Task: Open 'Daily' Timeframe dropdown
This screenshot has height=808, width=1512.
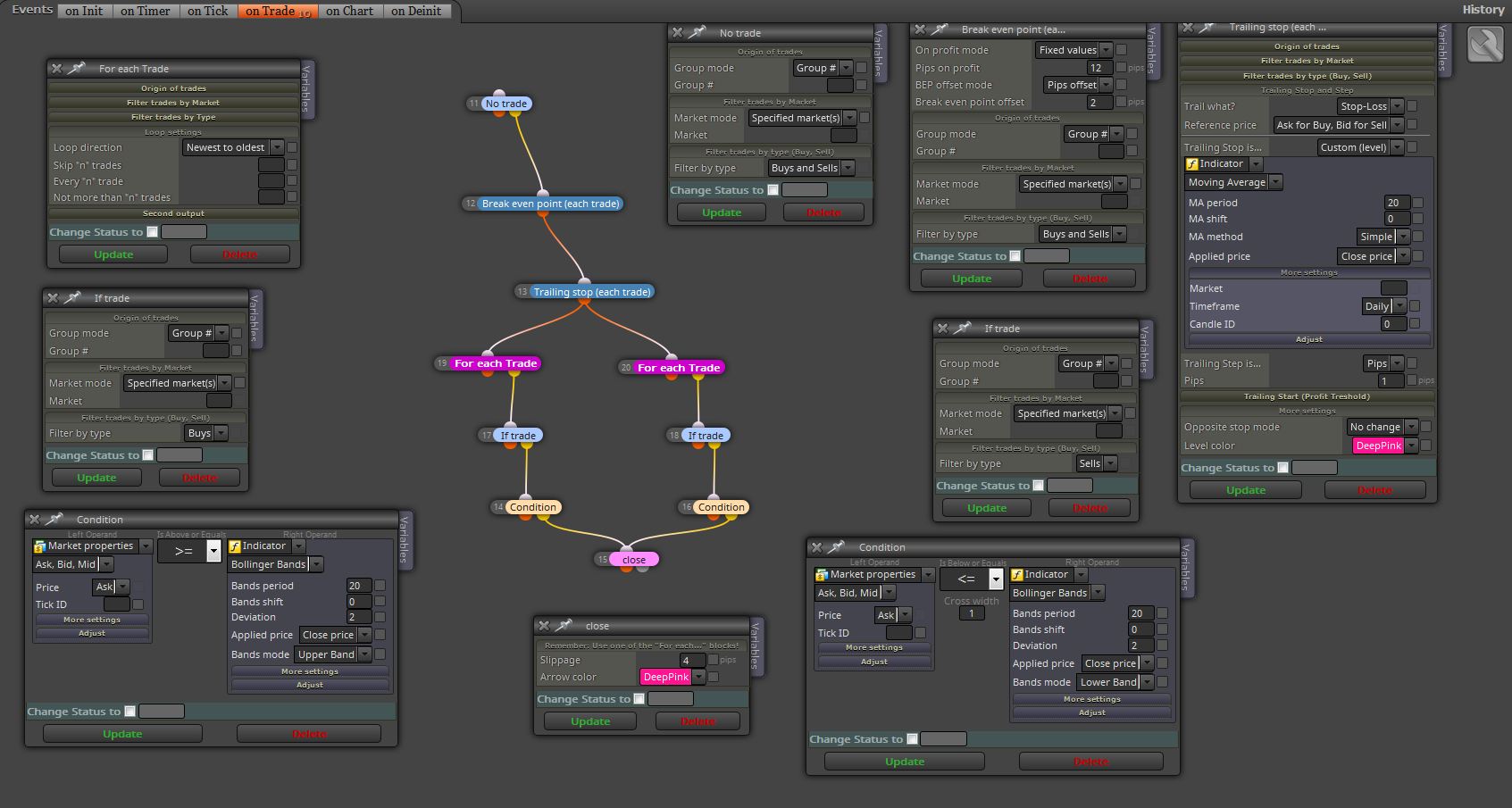Action: pos(1383,306)
